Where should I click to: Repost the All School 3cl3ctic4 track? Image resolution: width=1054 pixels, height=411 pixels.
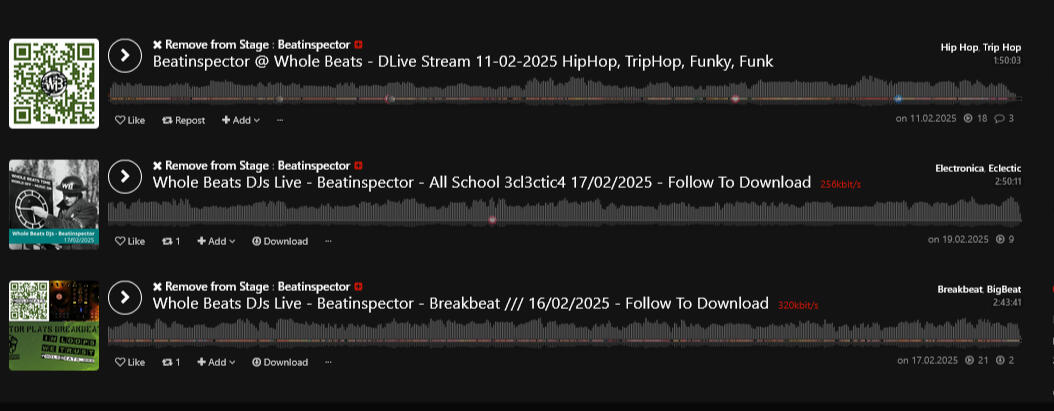pyautogui.click(x=171, y=241)
